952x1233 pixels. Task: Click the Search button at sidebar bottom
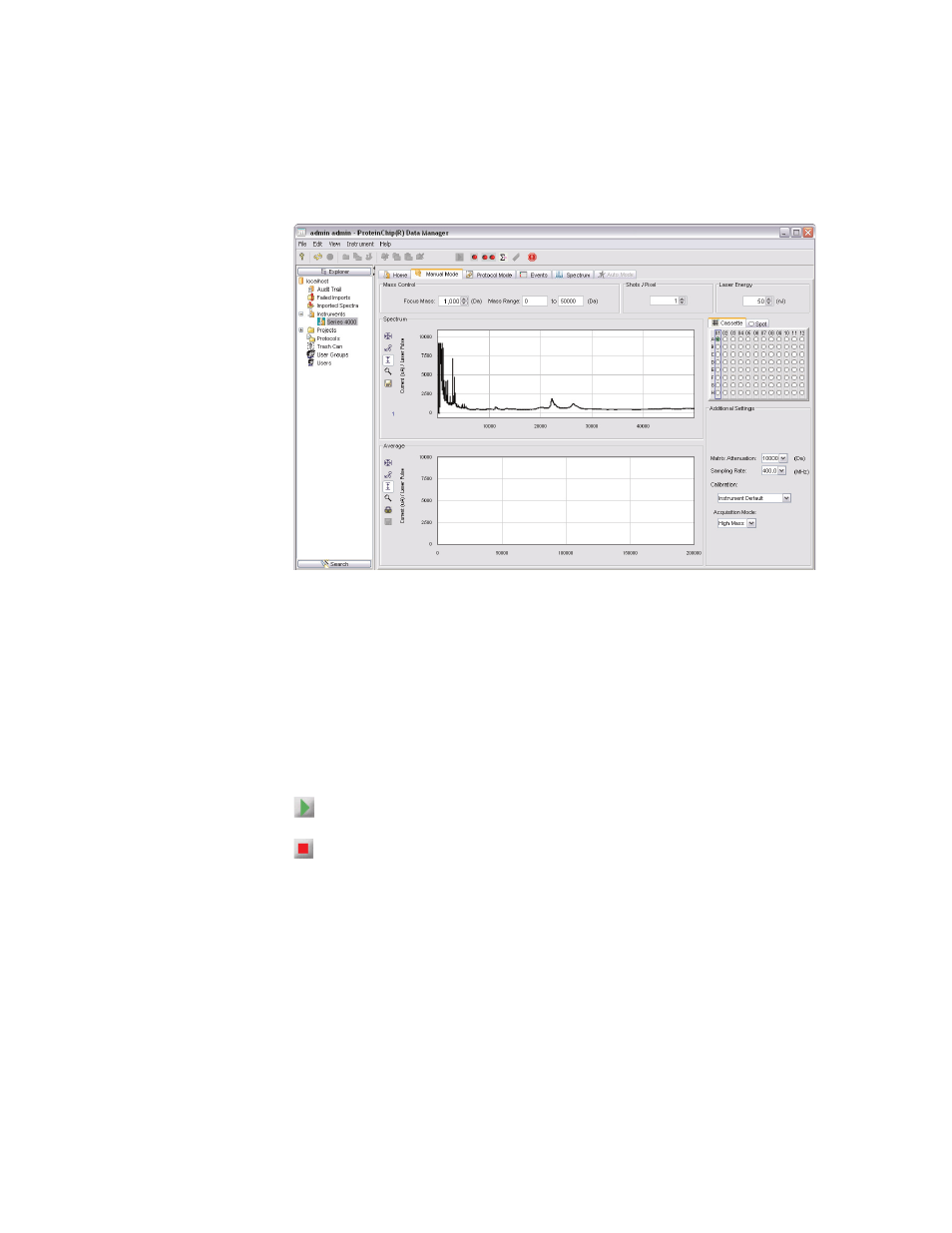click(x=334, y=564)
